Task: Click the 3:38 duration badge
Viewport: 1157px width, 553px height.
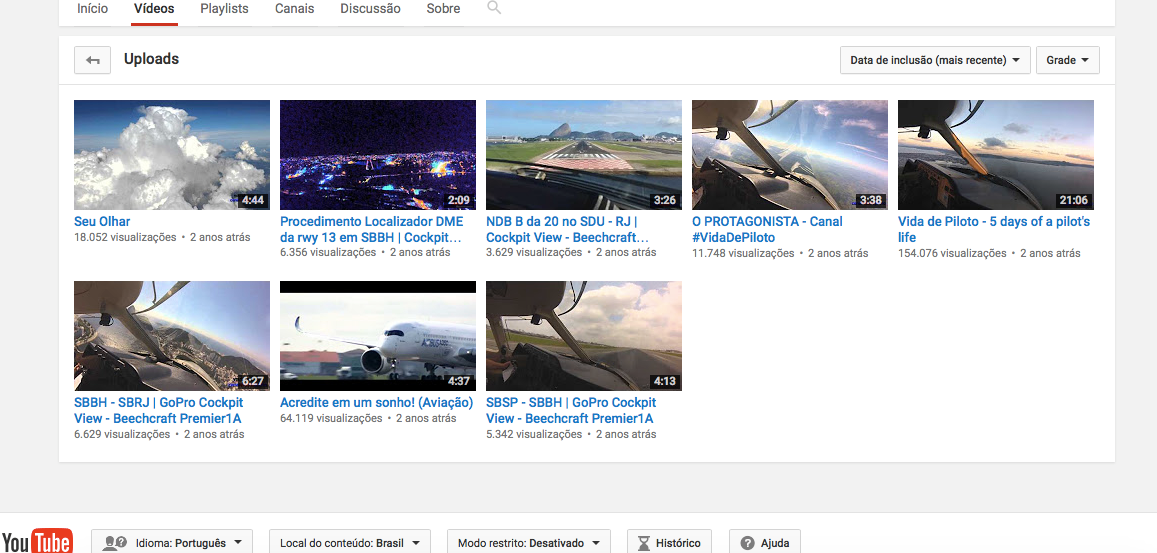Action: (x=870, y=200)
